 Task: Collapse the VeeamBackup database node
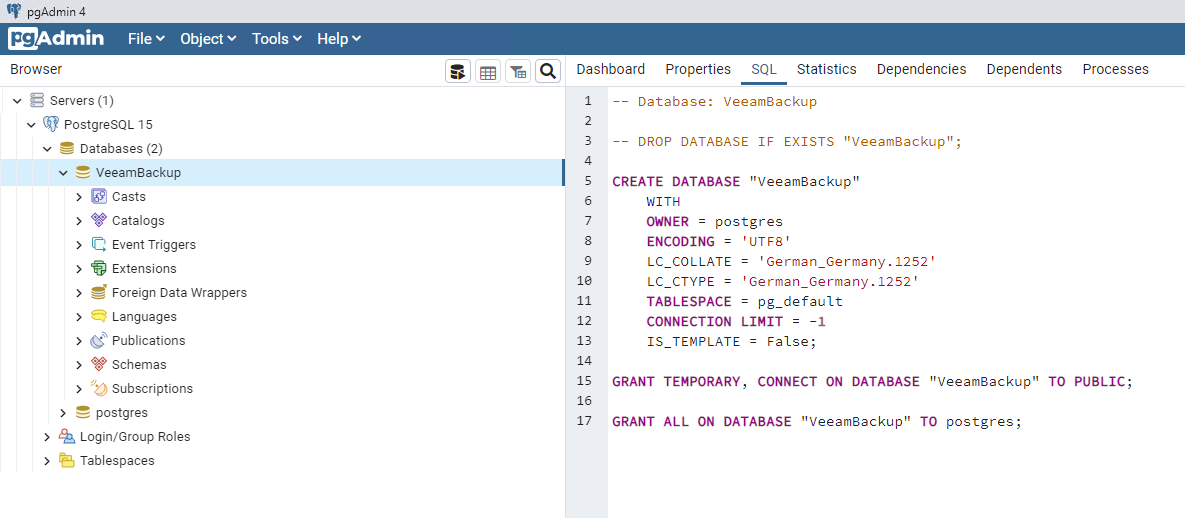[63, 172]
